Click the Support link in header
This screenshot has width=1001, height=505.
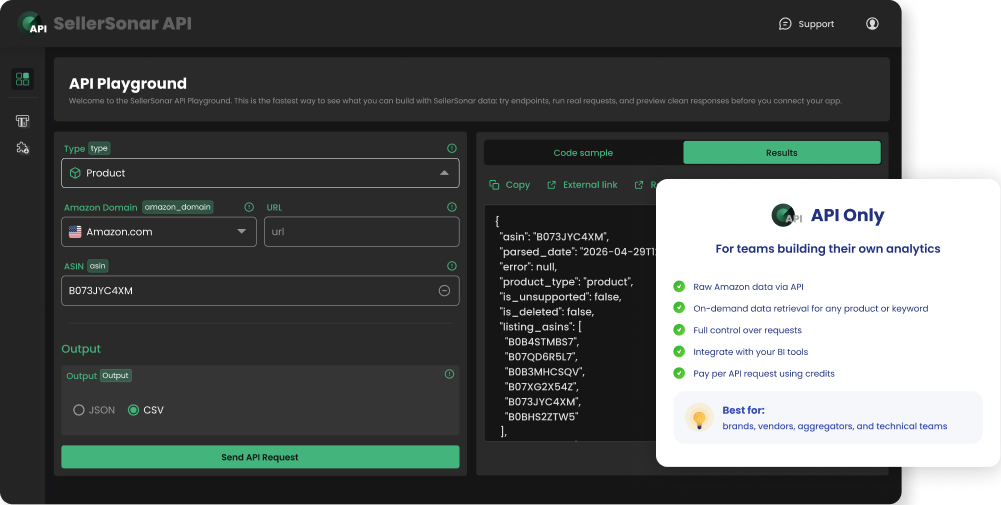coord(816,24)
